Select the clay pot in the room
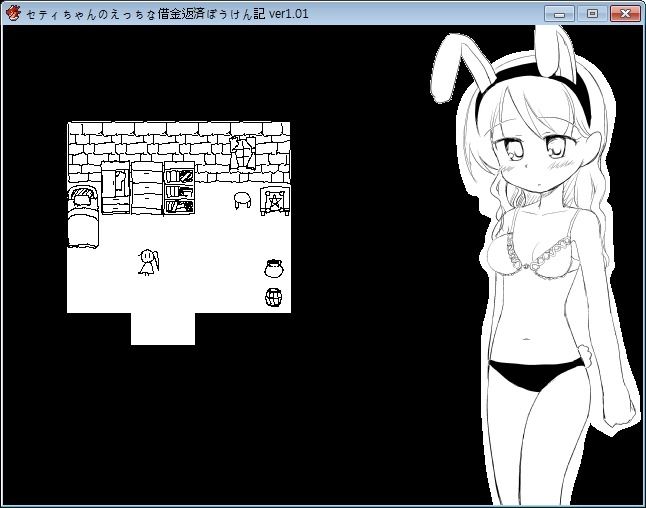646x508 pixels. 274,268
